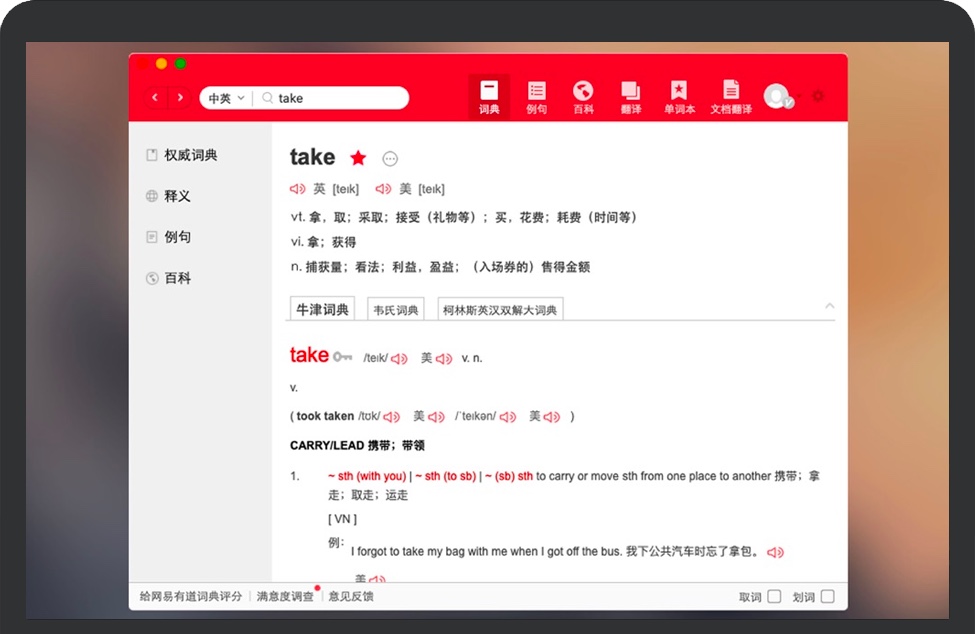Open the 意见反馈 feedback link

pos(351,597)
